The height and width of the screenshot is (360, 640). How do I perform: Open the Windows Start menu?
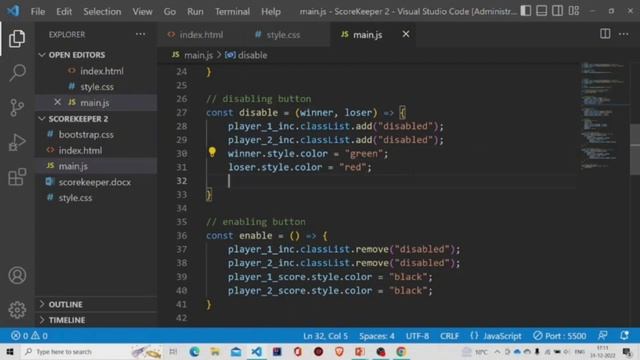coord(10,351)
